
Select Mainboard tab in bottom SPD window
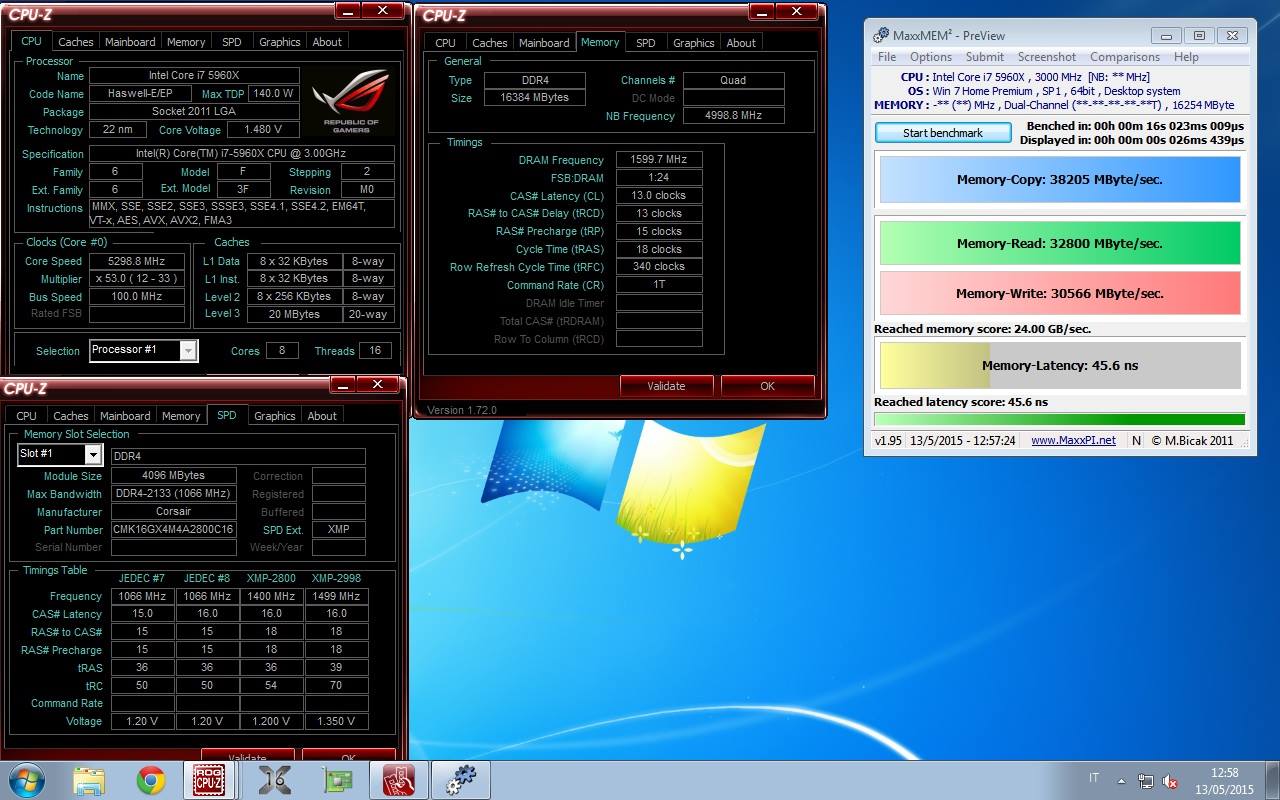[125, 416]
